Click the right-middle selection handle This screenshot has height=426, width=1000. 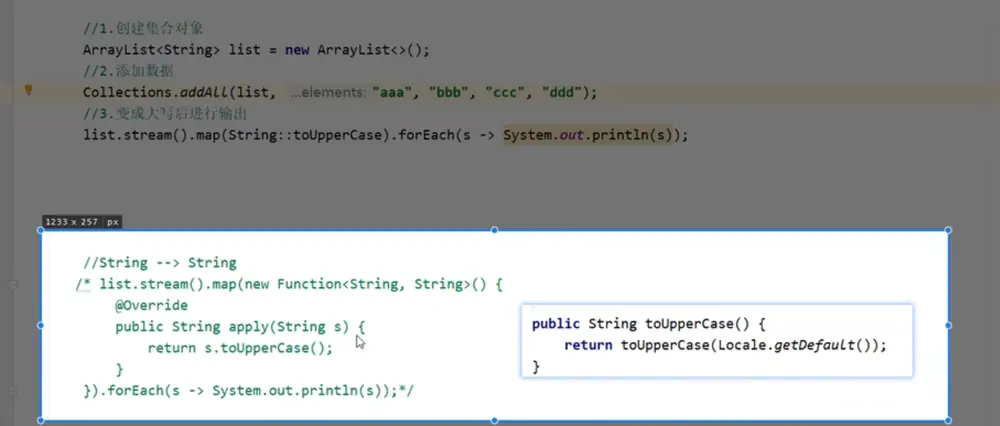pos(948,325)
